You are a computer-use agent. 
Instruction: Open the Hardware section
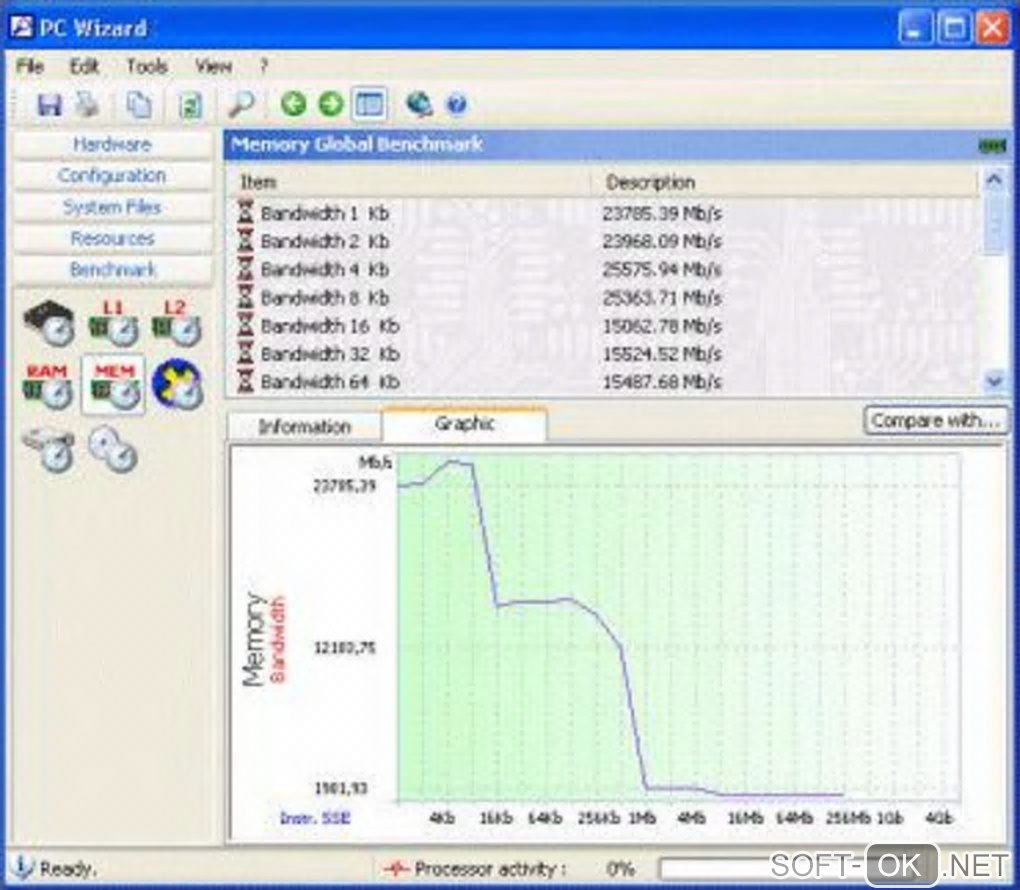[x=113, y=144]
